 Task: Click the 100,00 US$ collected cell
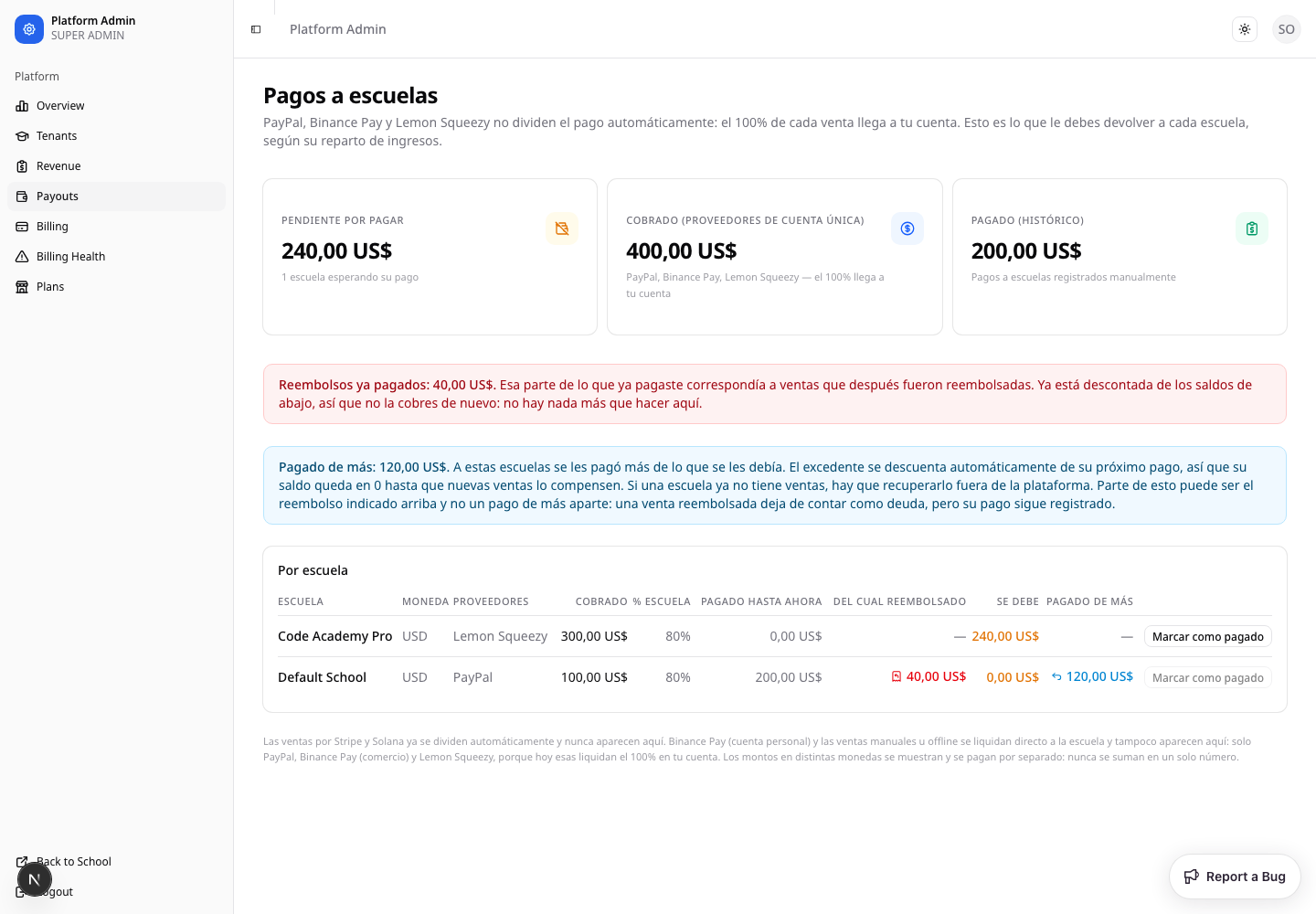click(x=594, y=677)
